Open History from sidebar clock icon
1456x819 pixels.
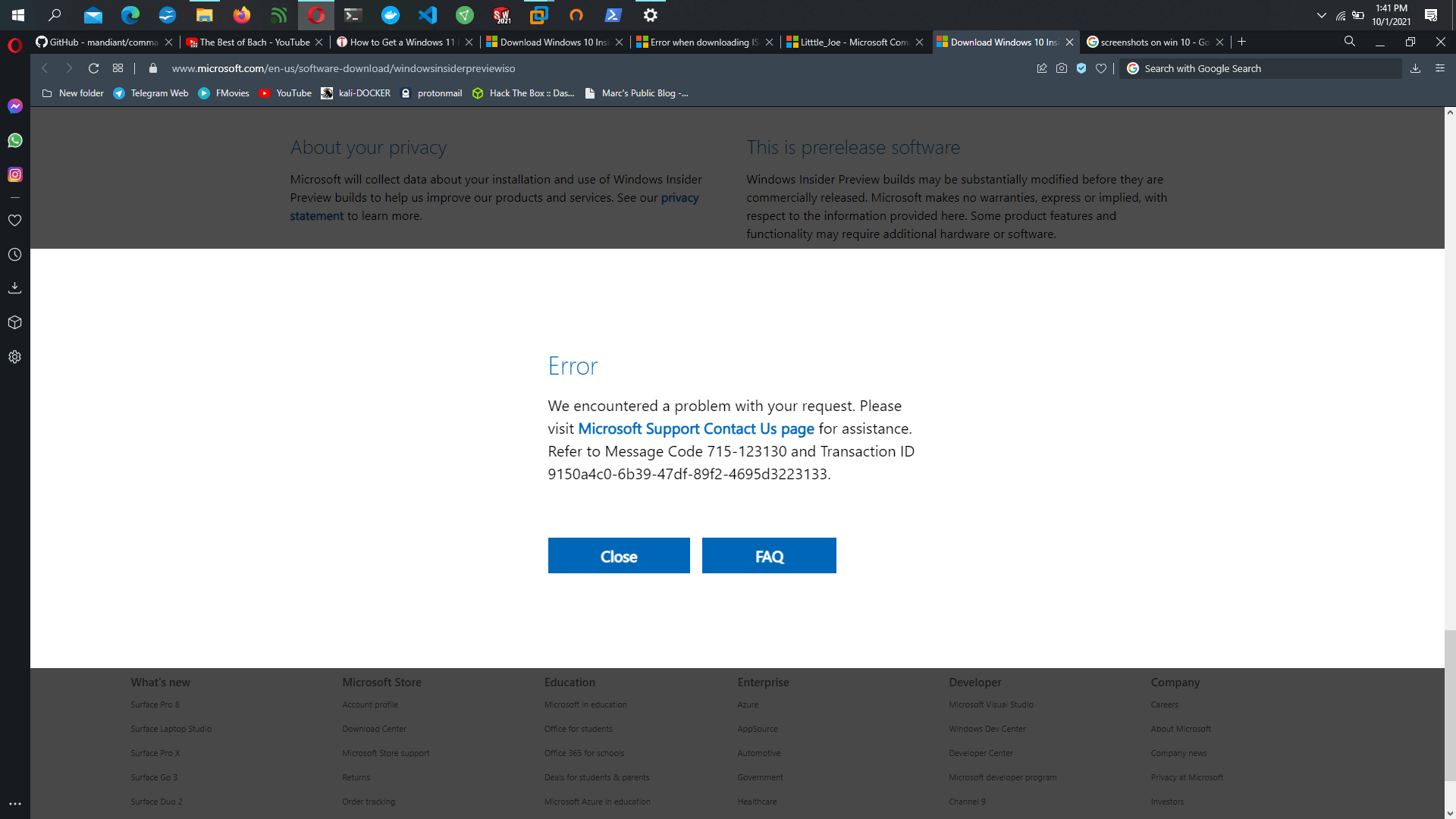(15, 255)
